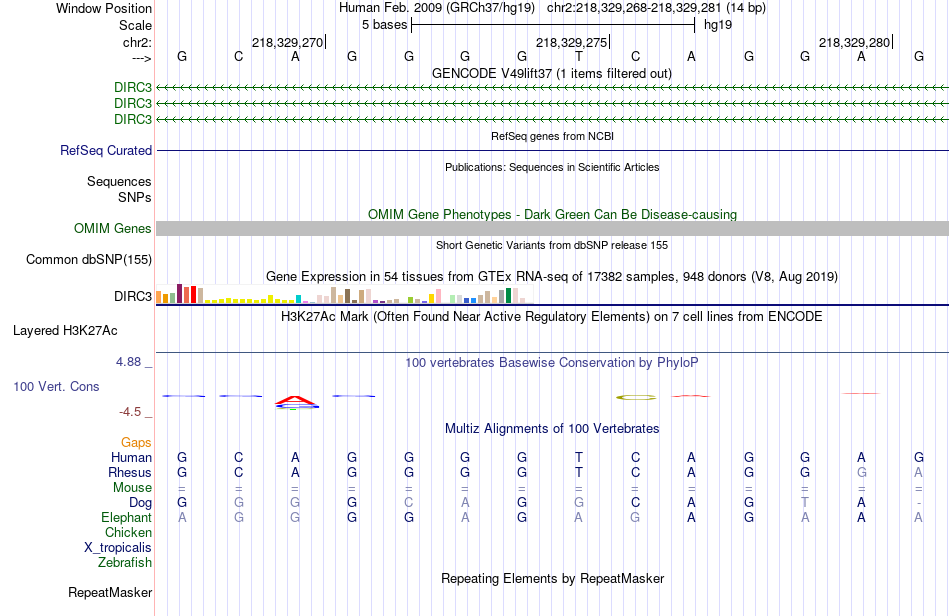
Task: Click the chr2: ruler label
Action: tap(137, 42)
